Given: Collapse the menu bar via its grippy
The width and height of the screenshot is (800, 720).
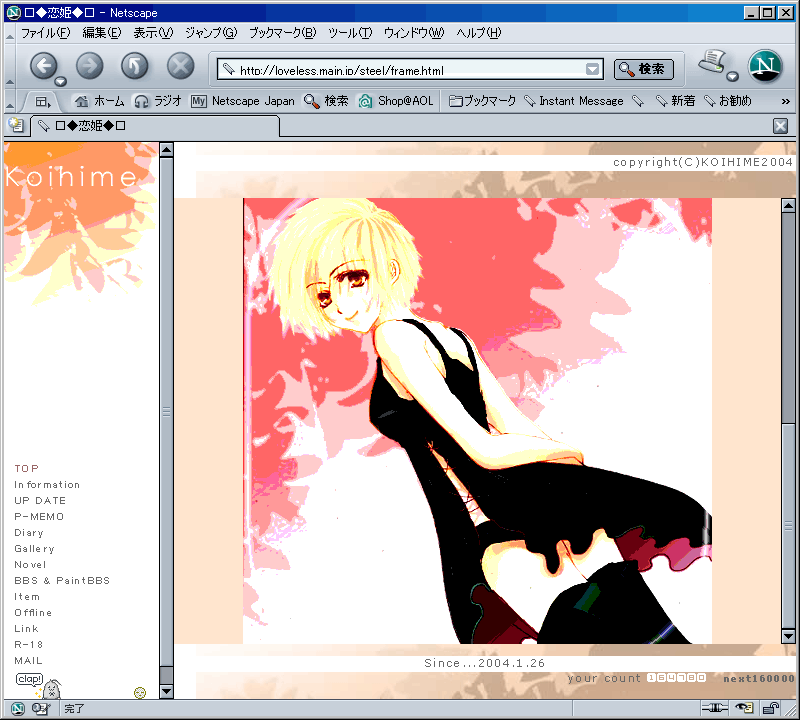Looking at the screenshot, I should tap(10, 33).
